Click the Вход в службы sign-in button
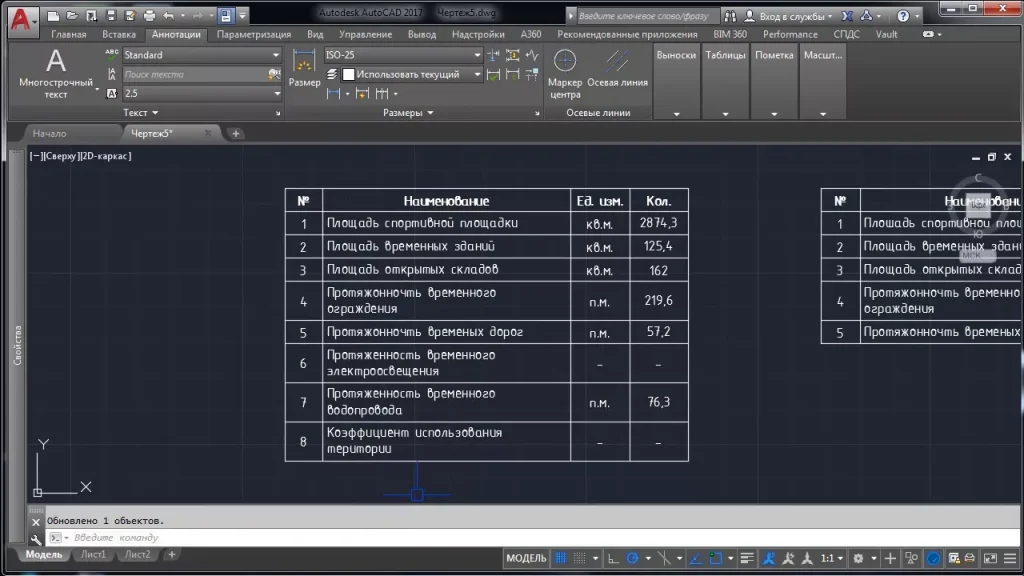 [792, 17]
